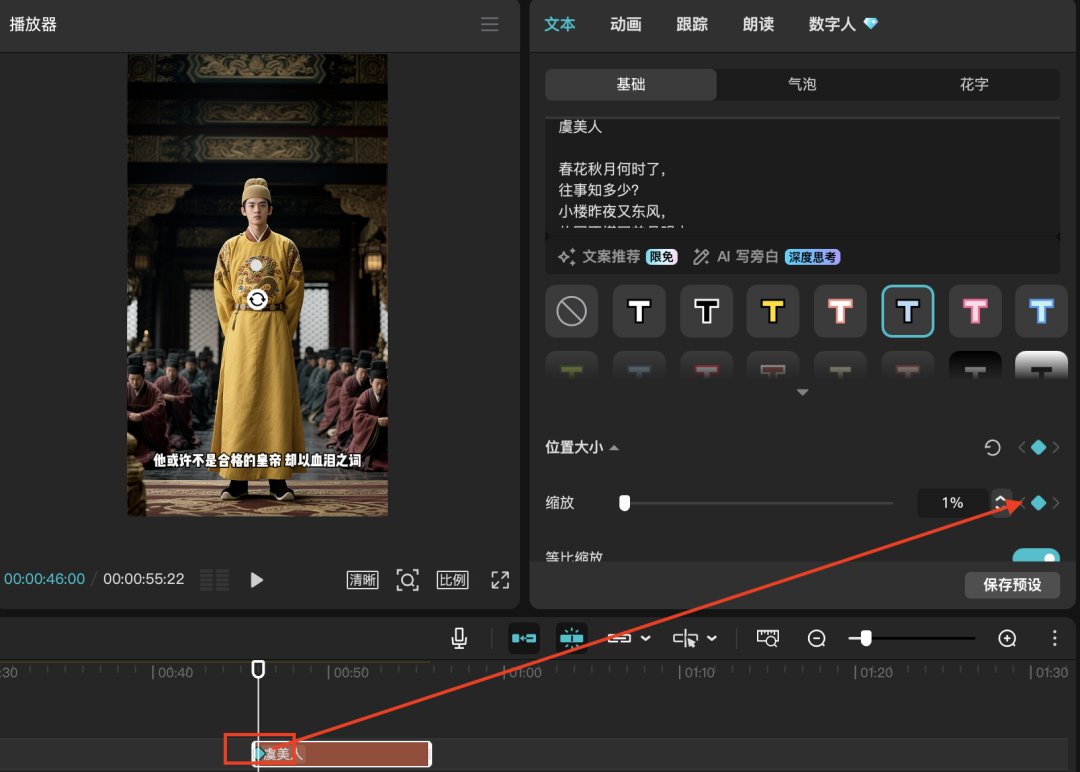
Task: Switch to the 气泡 tab
Action: [801, 84]
